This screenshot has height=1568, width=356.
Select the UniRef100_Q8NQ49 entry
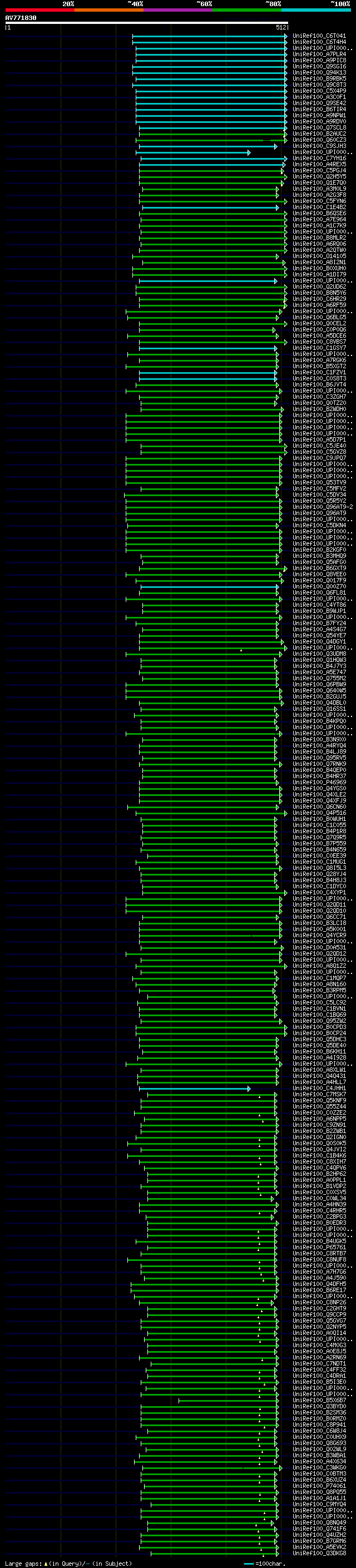coord(319,1522)
